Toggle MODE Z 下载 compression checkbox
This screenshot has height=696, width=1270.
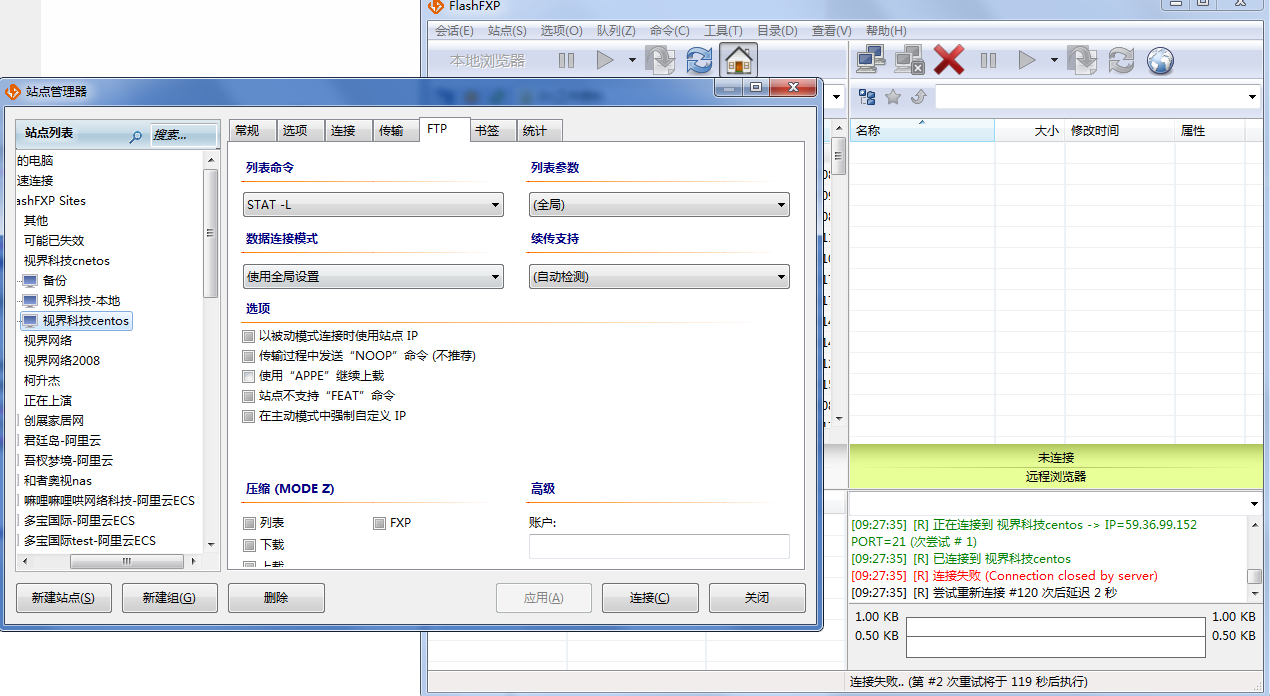[249, 545]
